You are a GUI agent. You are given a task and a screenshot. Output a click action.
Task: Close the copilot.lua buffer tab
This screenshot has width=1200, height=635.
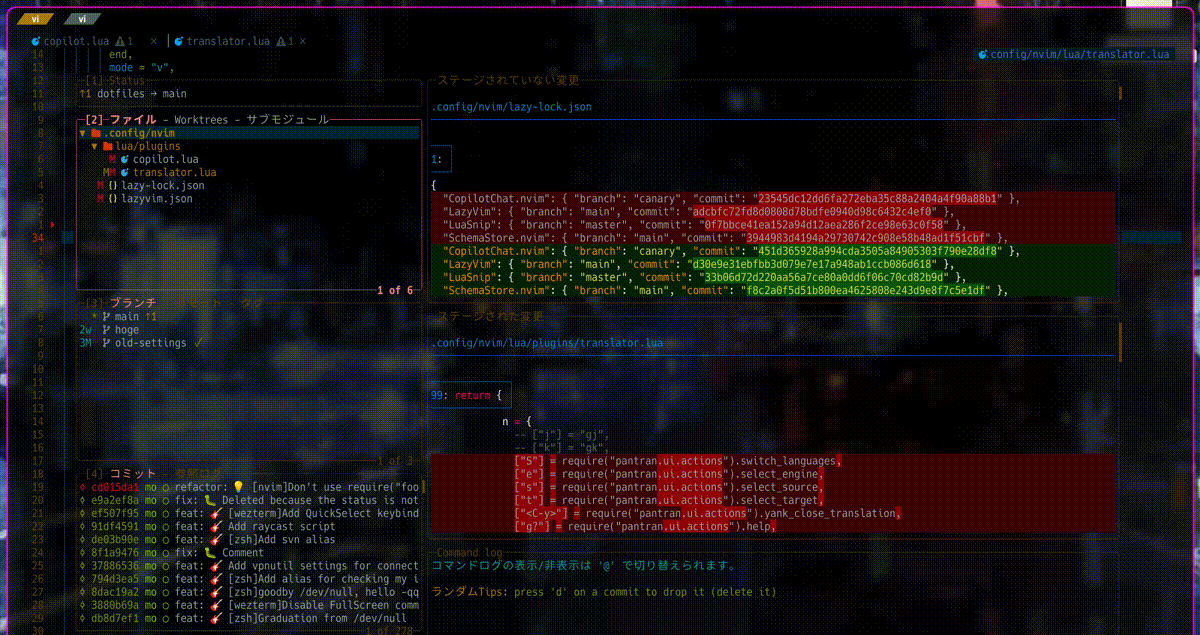[153, 42]
